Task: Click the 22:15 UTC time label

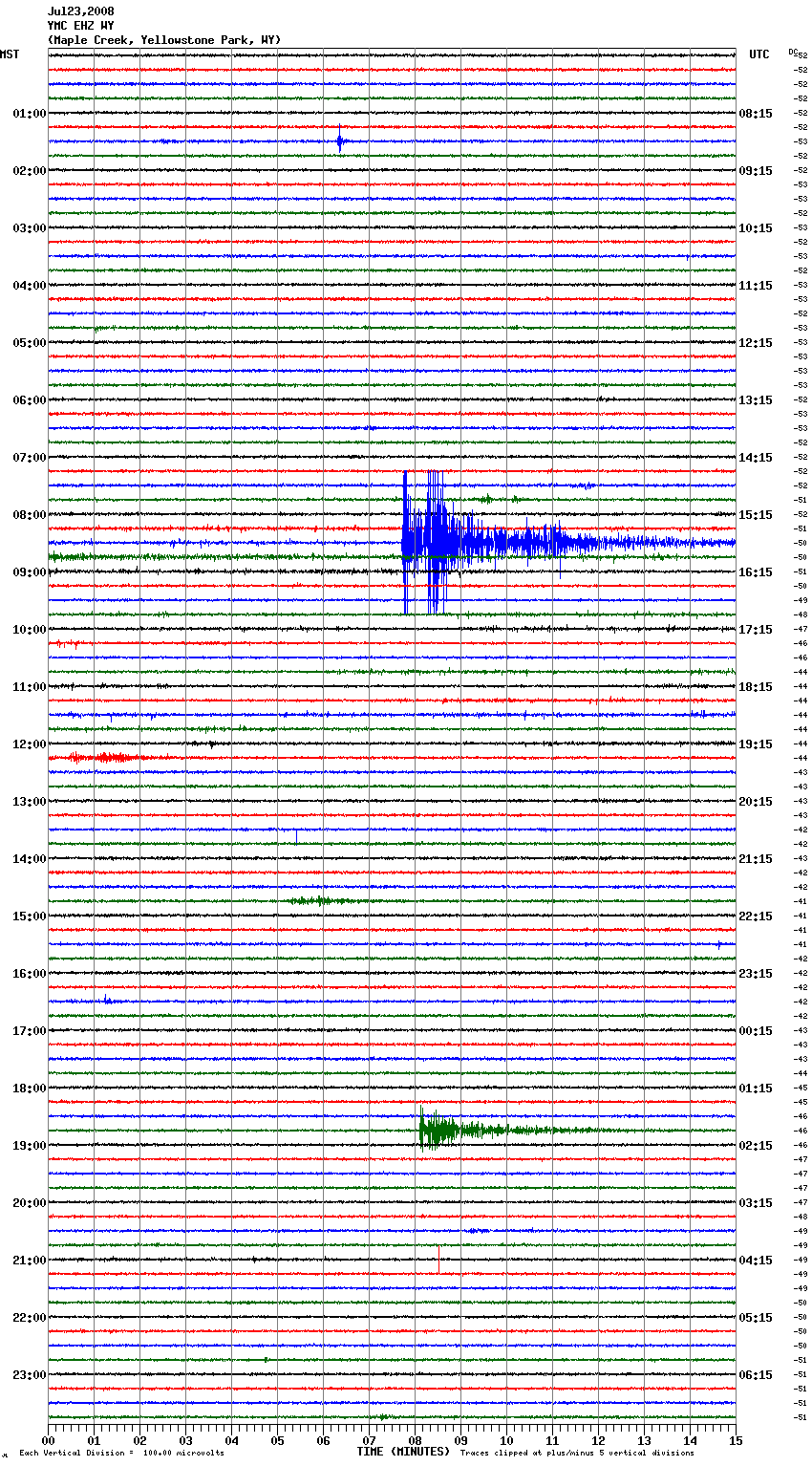Action: point(756,916)
